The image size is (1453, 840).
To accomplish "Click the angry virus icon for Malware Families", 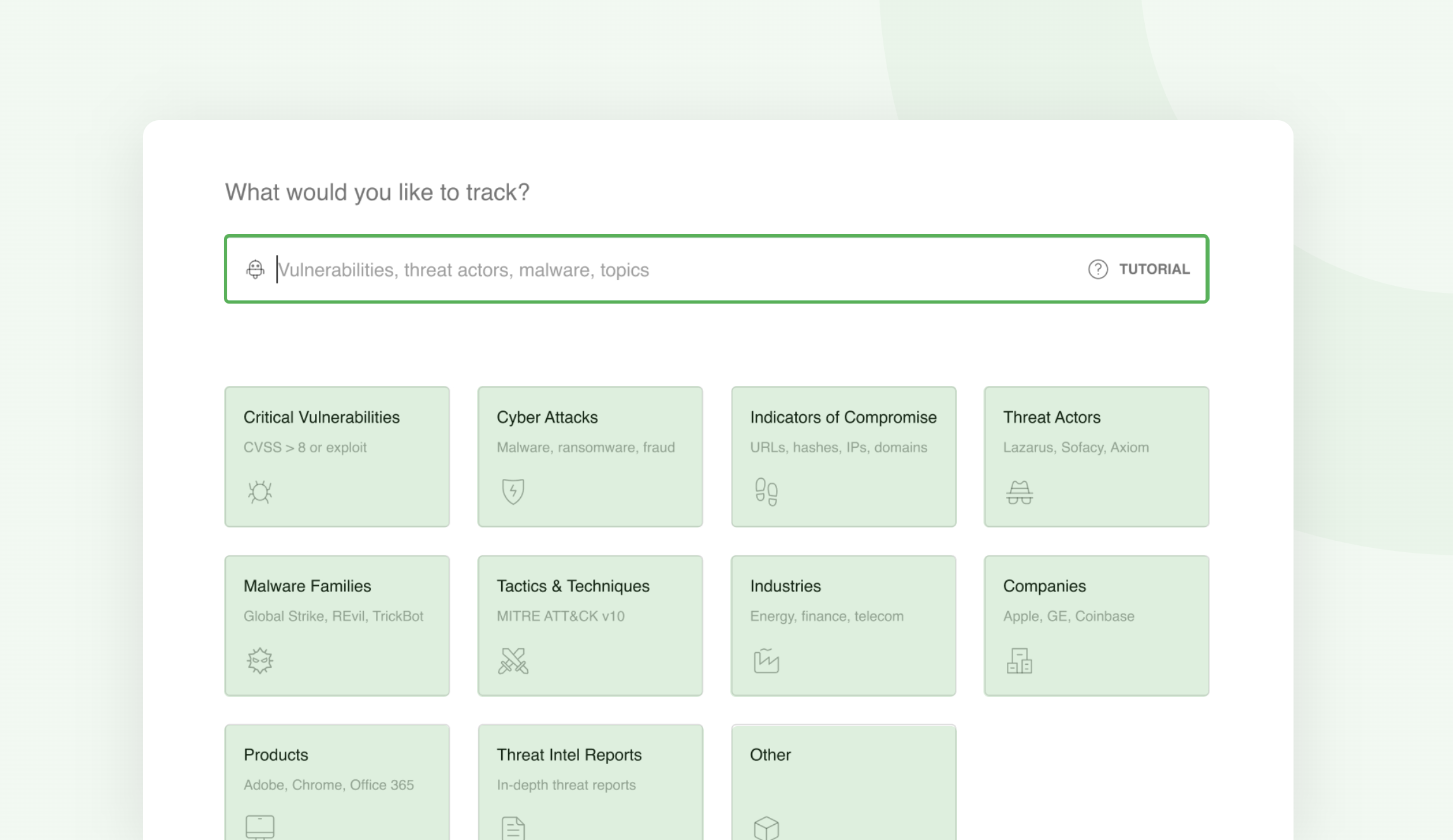I will 259,660.
